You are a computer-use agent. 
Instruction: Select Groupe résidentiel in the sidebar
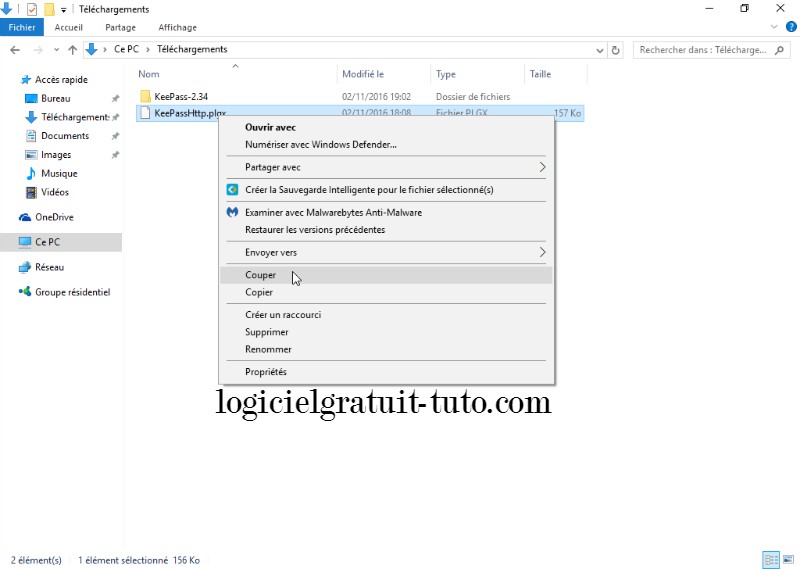tap(72, 292)
